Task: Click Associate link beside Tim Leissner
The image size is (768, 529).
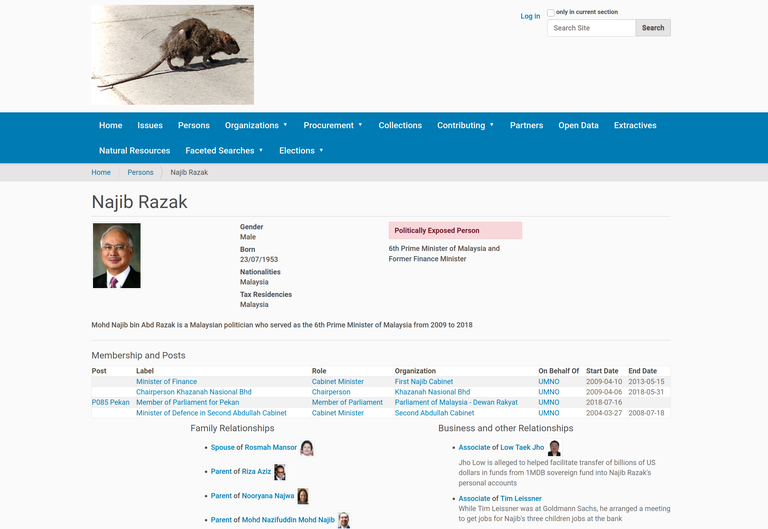Action: point(474,499)
